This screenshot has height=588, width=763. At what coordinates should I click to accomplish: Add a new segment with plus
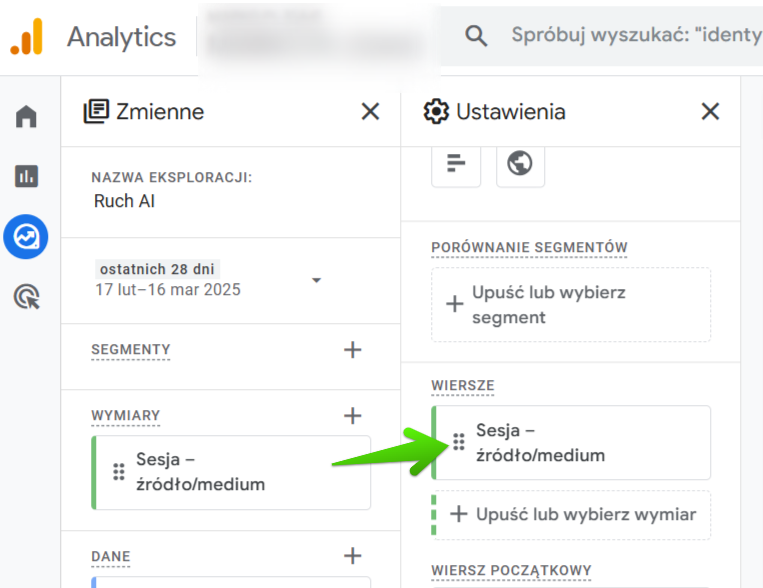(352, 350)
